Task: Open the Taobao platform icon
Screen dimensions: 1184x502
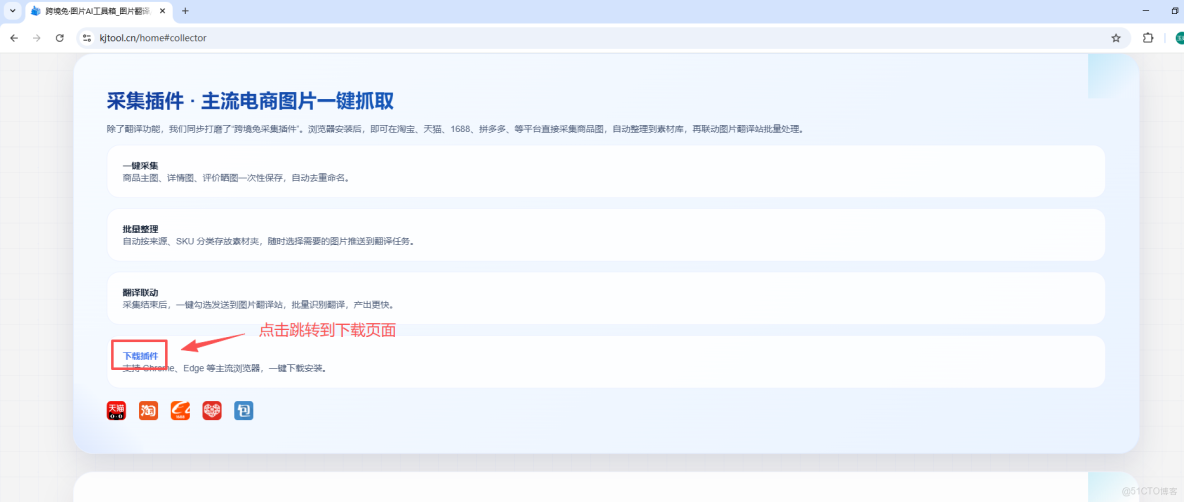Action: [x=148, y=411]
